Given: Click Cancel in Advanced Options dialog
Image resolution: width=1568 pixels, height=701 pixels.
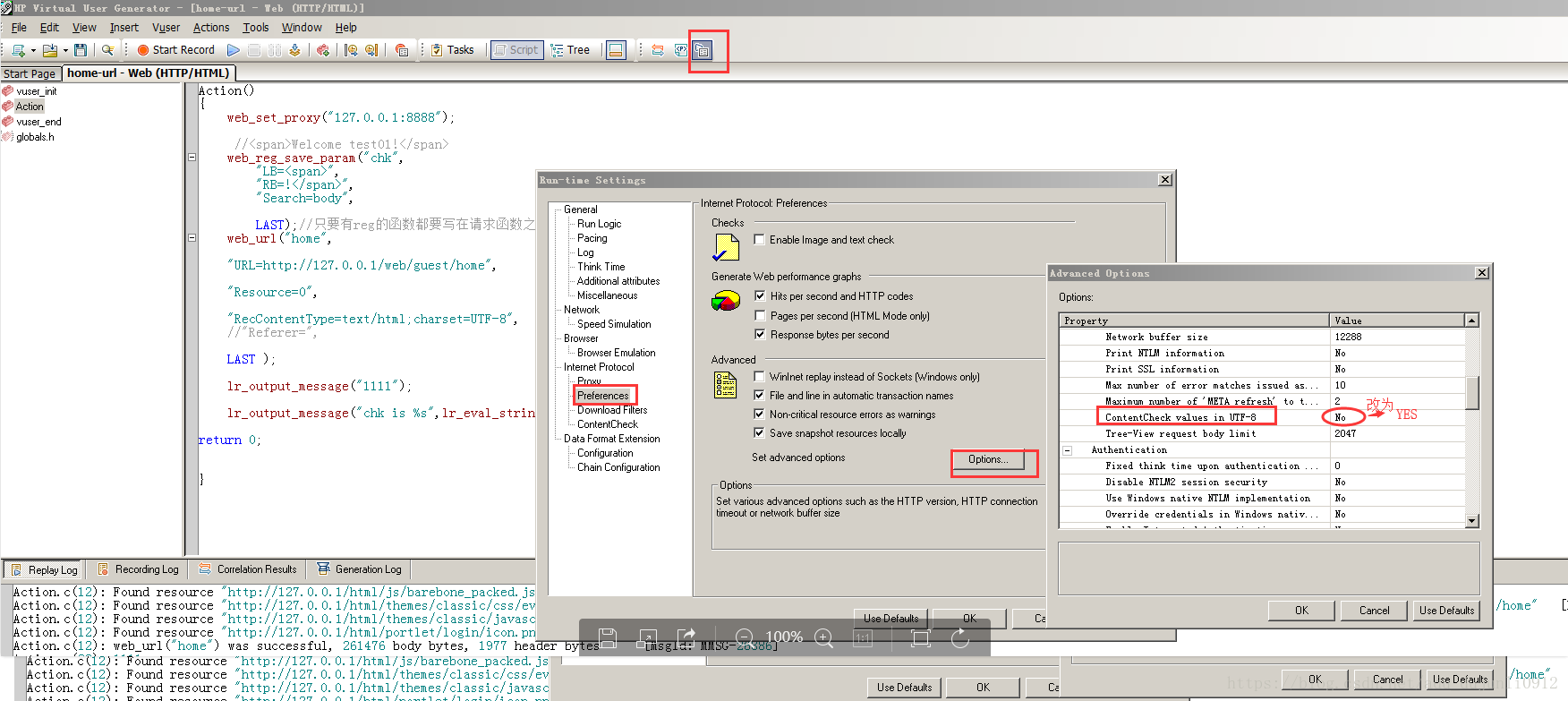Looking at the screenshot, I should pyautogui.click(x=1374, y=611).
